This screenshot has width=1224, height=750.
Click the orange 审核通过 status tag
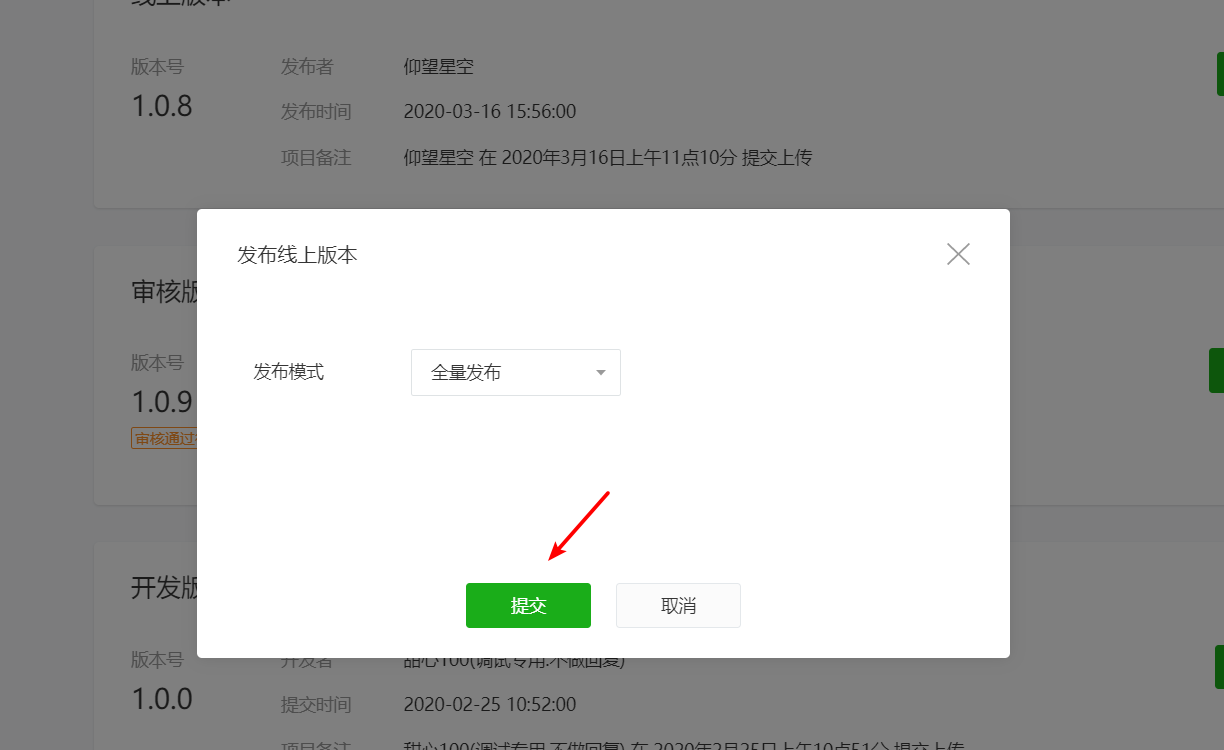click(x=165, y=439)
